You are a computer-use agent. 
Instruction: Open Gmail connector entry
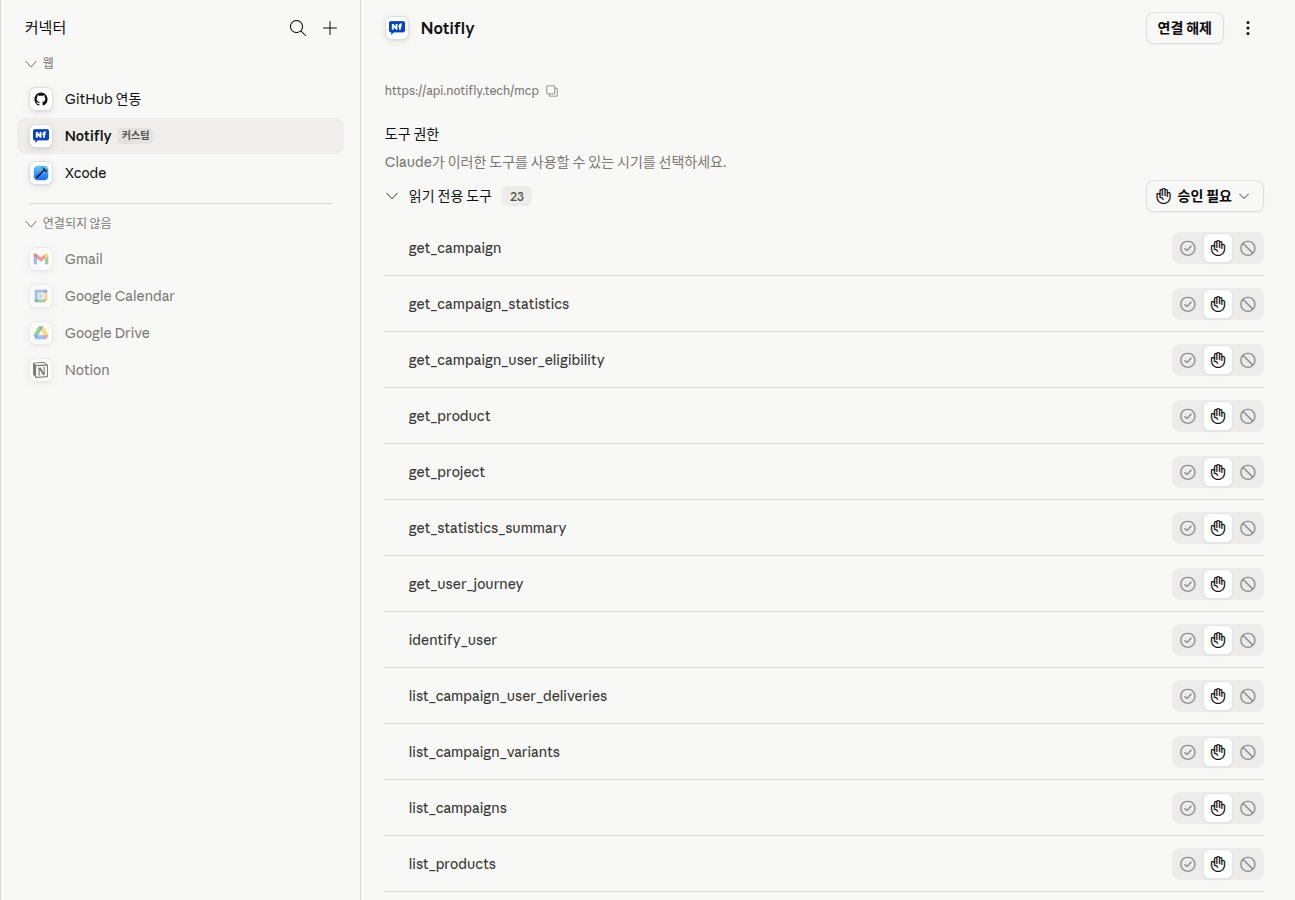(x=180, y=259)
